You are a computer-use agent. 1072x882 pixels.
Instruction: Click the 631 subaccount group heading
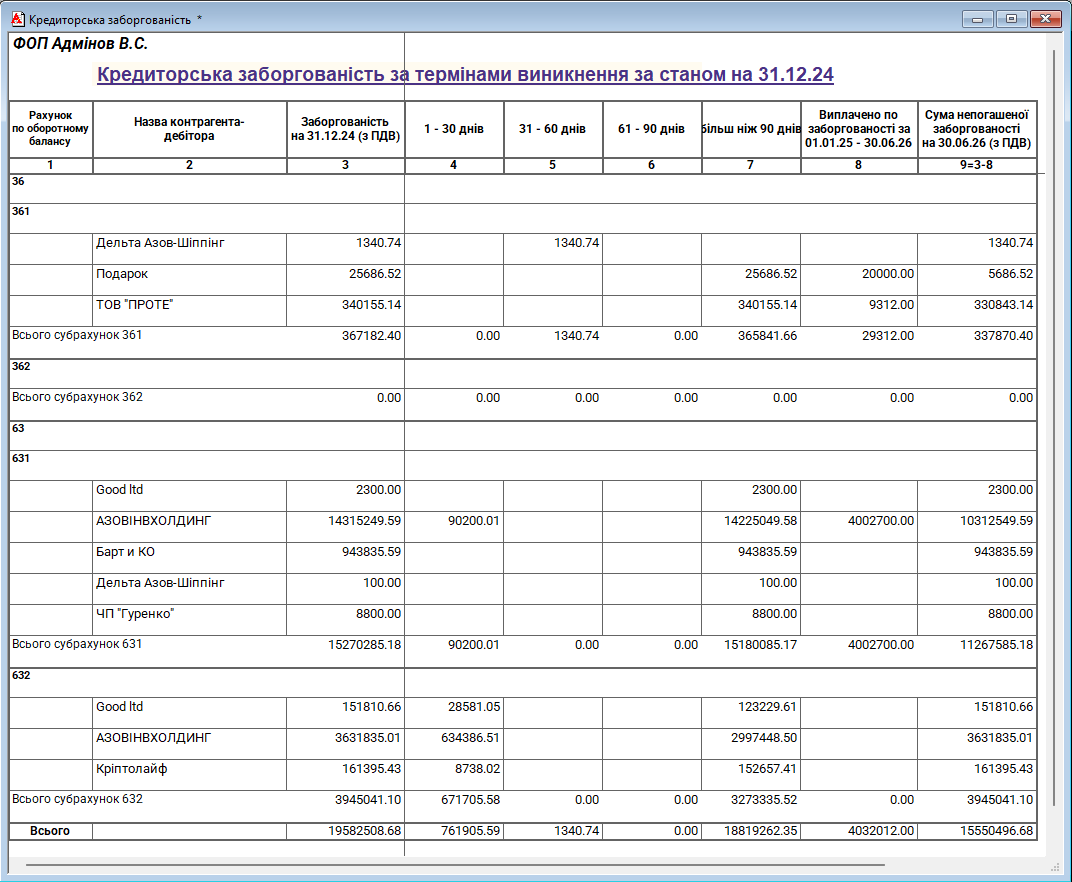(21, 459)
